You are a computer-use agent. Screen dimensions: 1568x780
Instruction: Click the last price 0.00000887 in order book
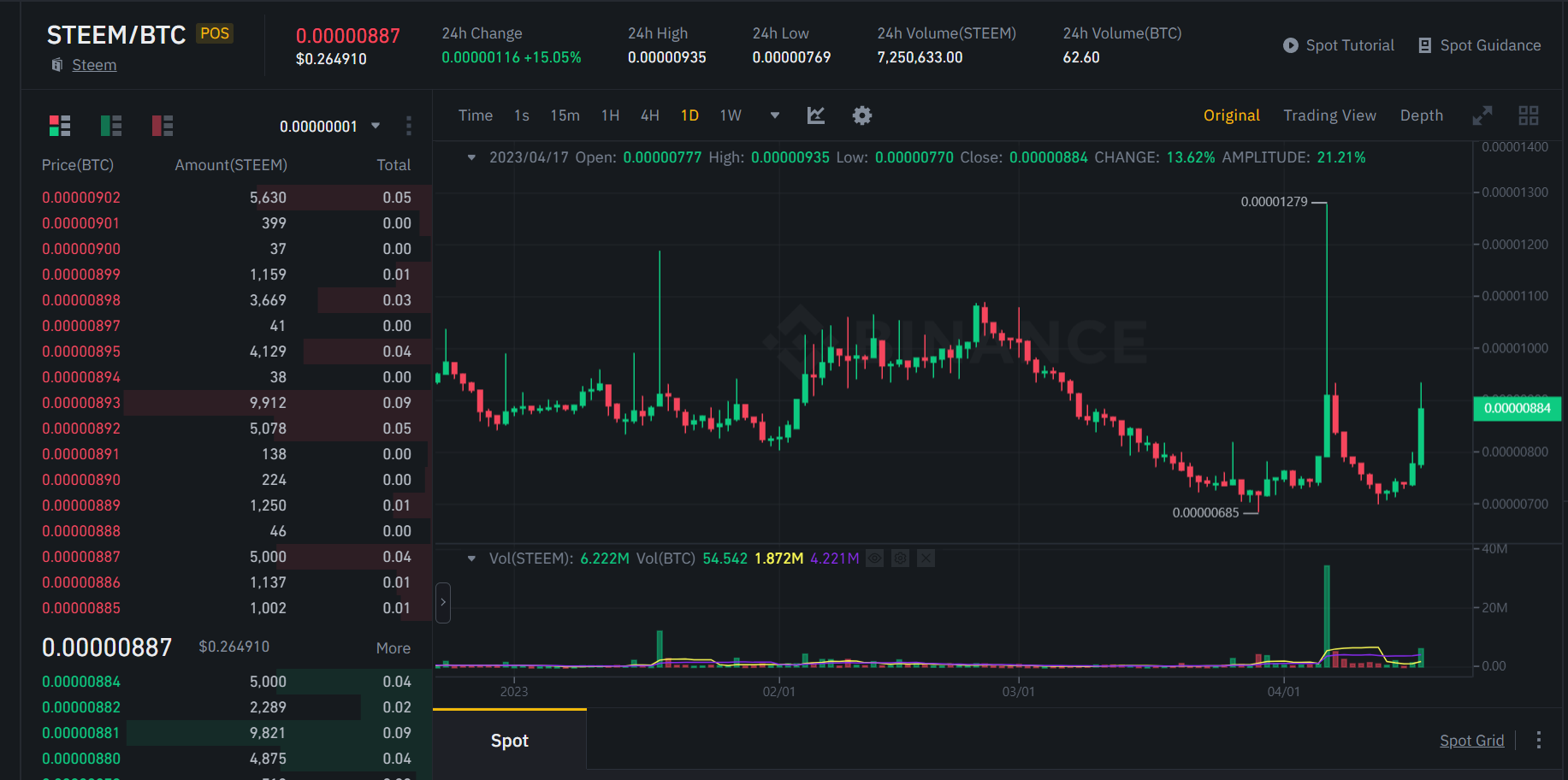click(x=107, y=647)
